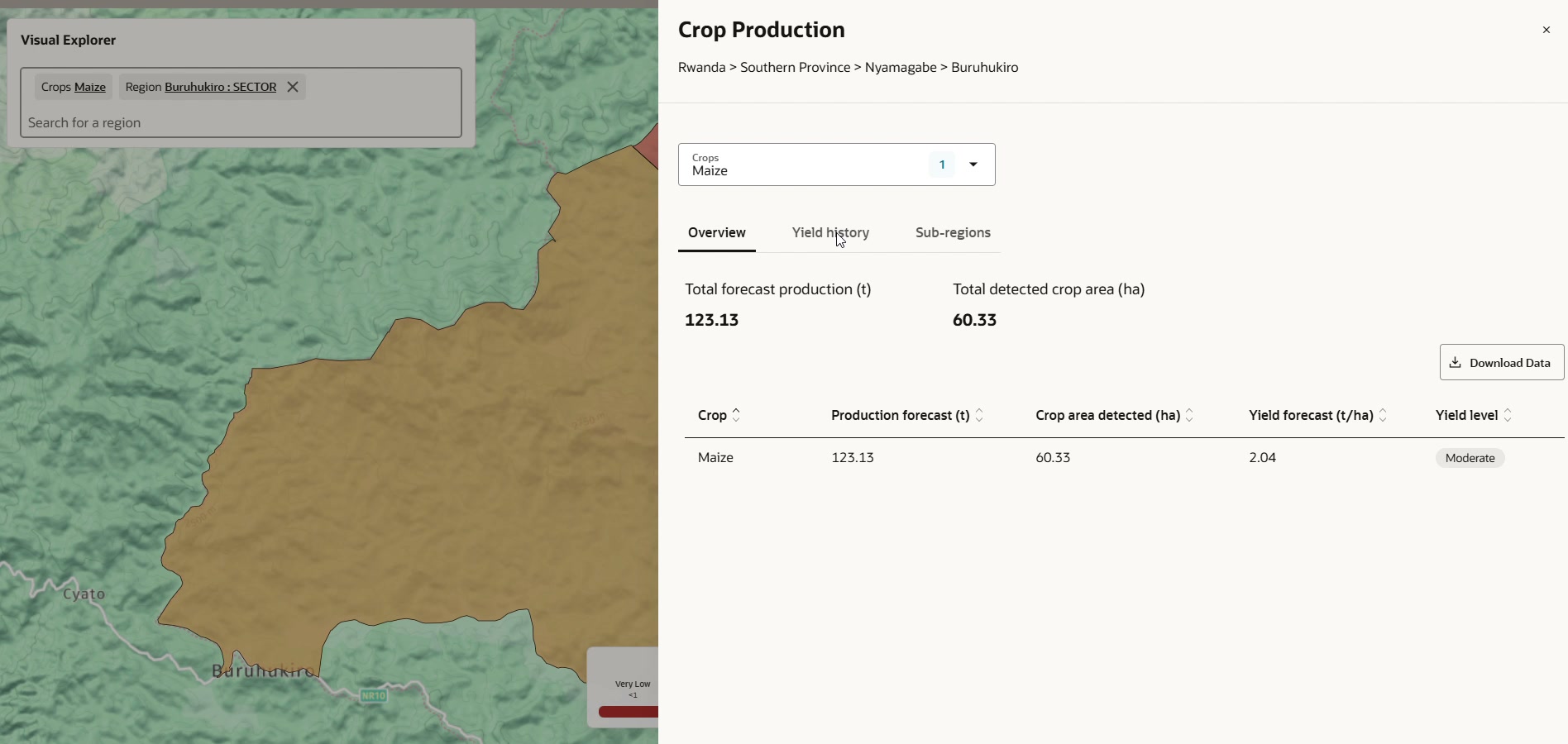Click the Buruhukiro label on the map
The height and width of the screenshot is (744, 1568).
[x=262, y=671]
